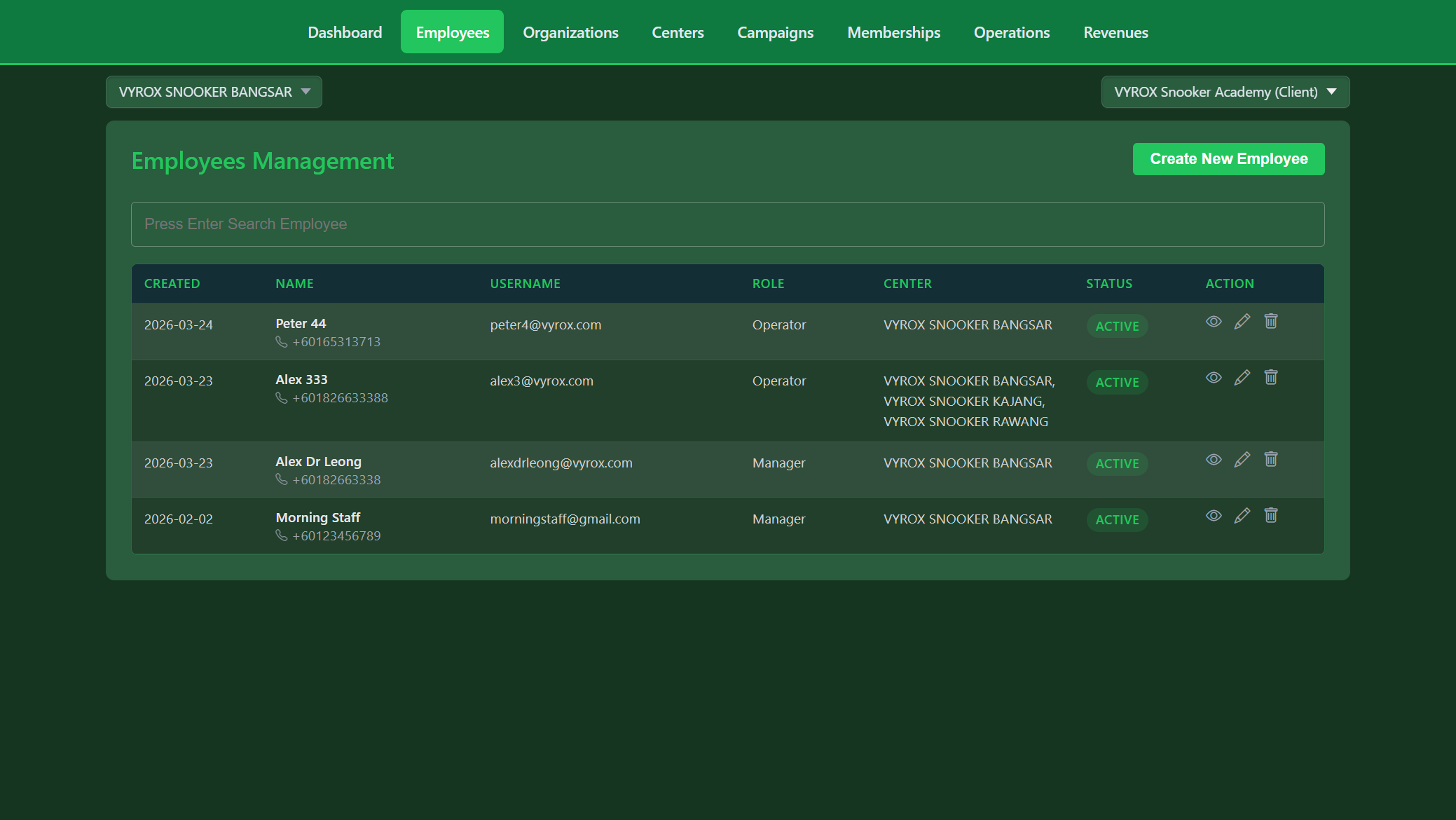The image size is (1456, 820).
Task: Click VYROX SNOOKER RAWANG center text
Action: (x=966, y=421)
